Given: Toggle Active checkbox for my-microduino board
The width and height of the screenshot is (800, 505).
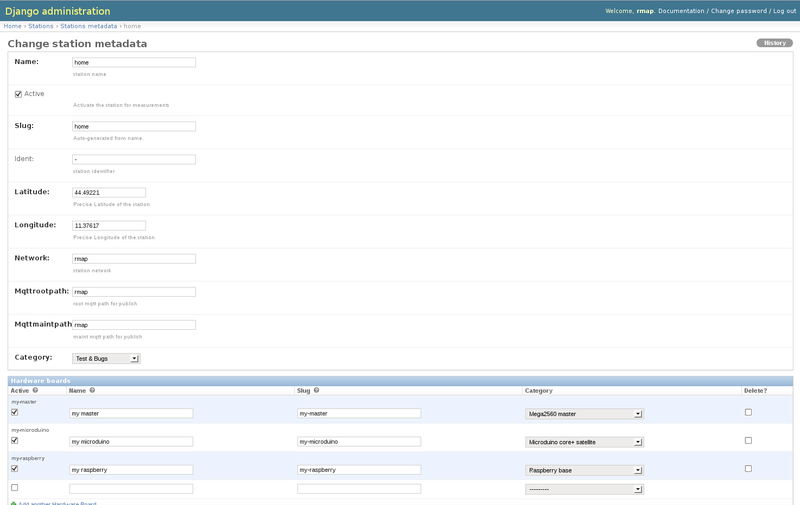Looking at the screenshot, I should click(14, 440).
